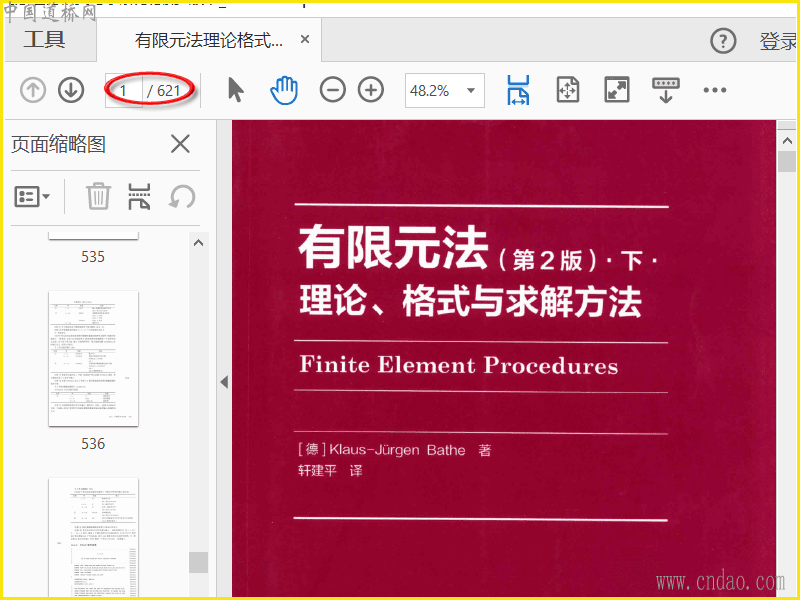Click the 登录 sign-in button
The width and height of the screenshot is (800, 600).
click(x=778, y=41)
